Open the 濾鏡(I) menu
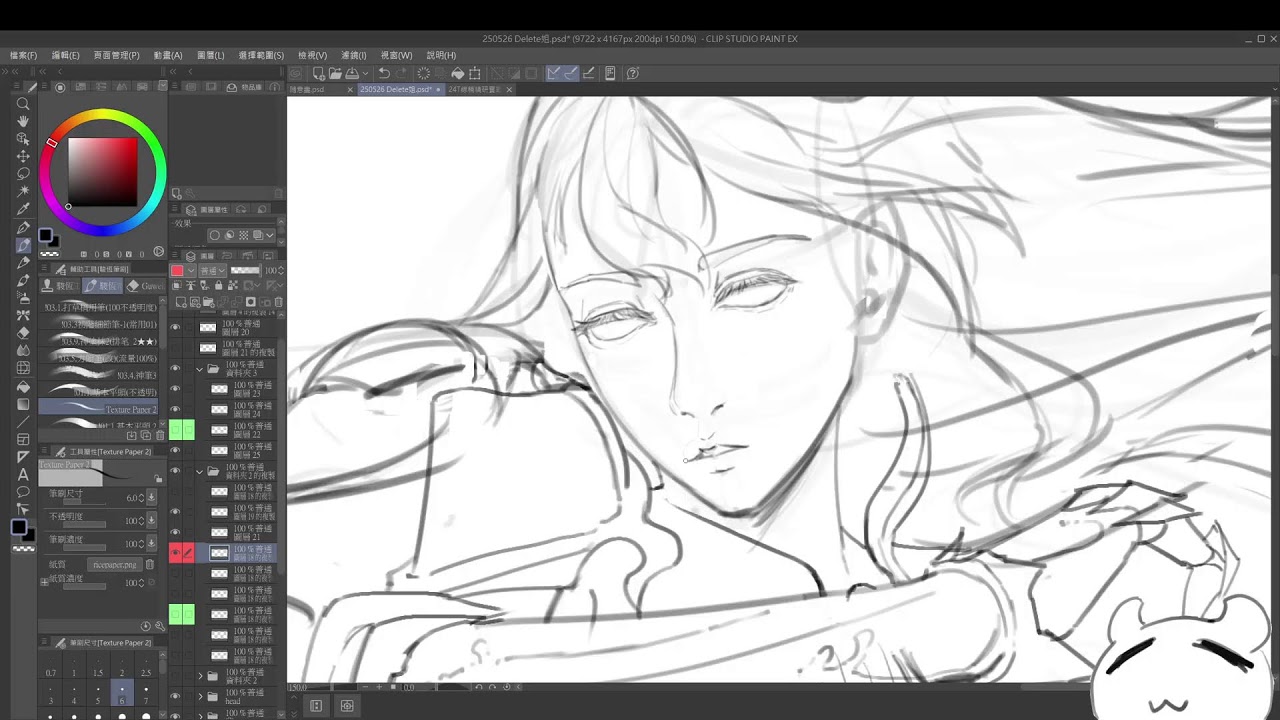This screenshot has width=1280, height=720. click(354, 55)
